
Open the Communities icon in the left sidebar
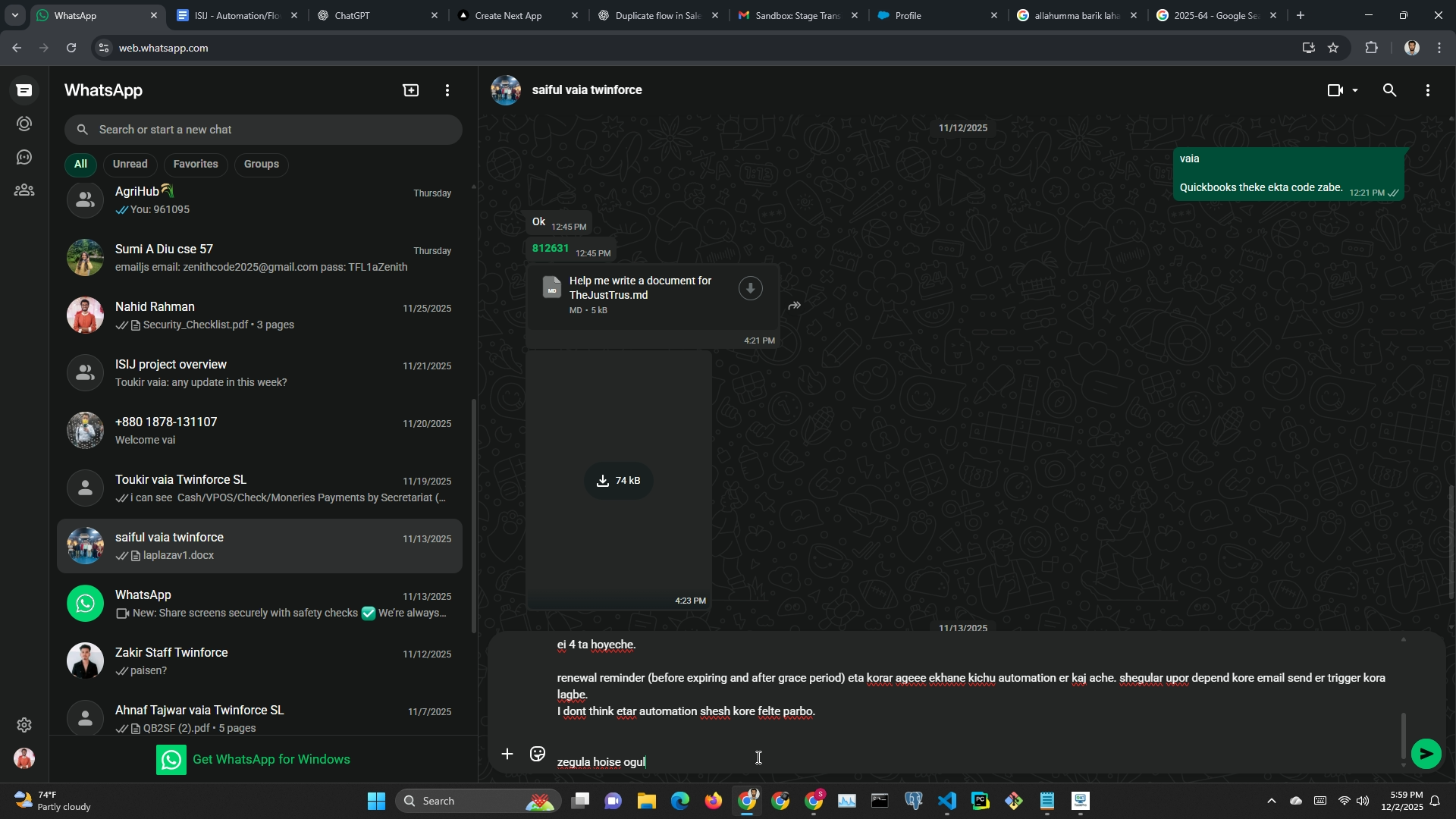tap(24, 190)
